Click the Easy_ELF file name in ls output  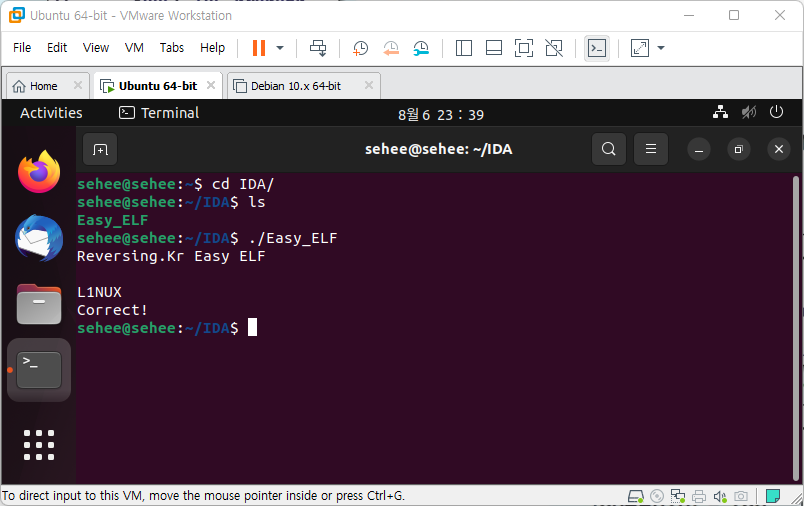[x=112, y=220]
